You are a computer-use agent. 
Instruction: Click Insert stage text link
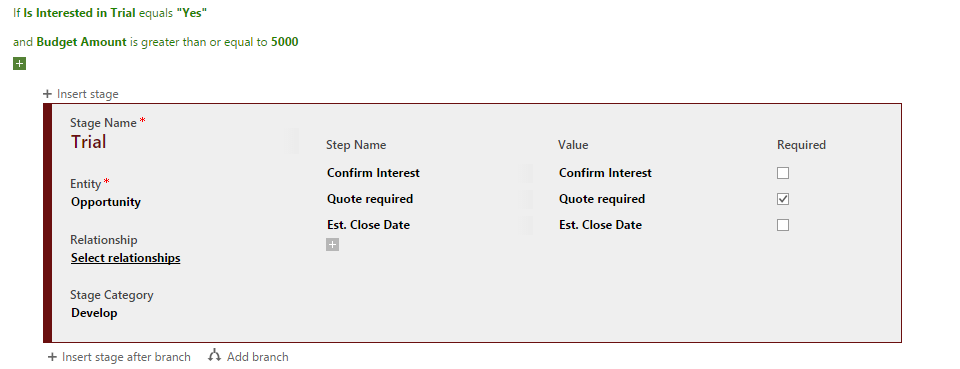[x=88, y=94]
